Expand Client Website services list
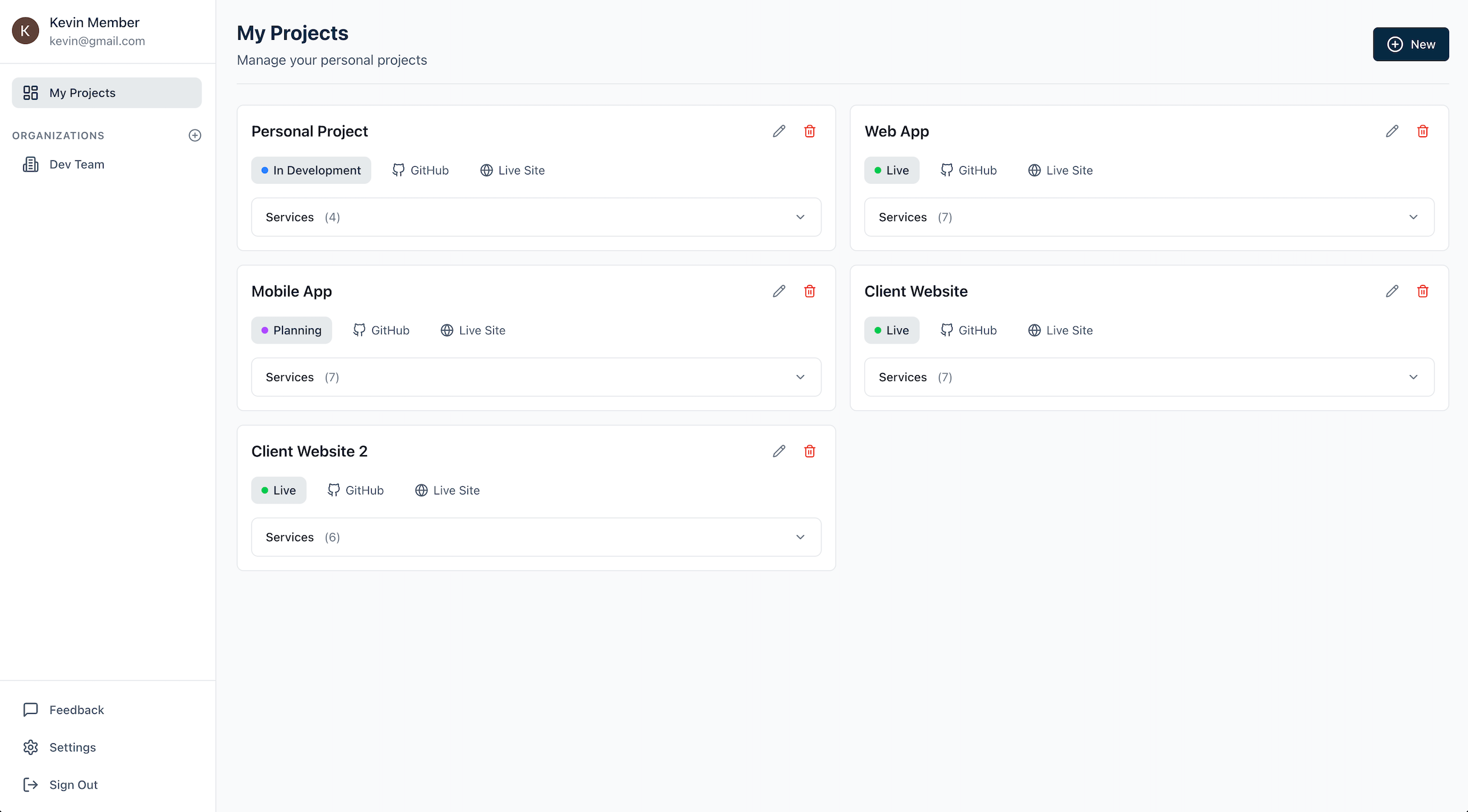This screenshot has width=1468, height=812. pyautogui.click(x=1149, y=377)
